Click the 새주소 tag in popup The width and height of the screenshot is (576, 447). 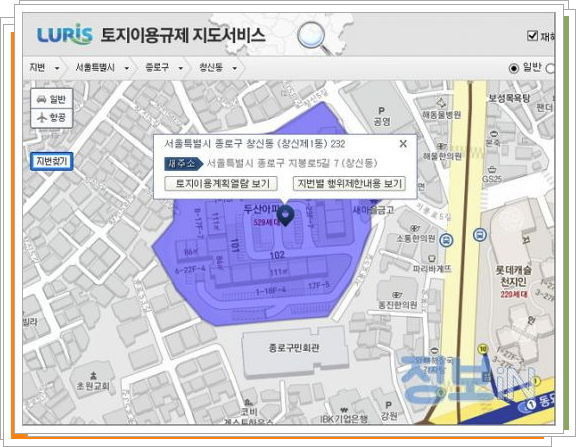click(183, 163)
